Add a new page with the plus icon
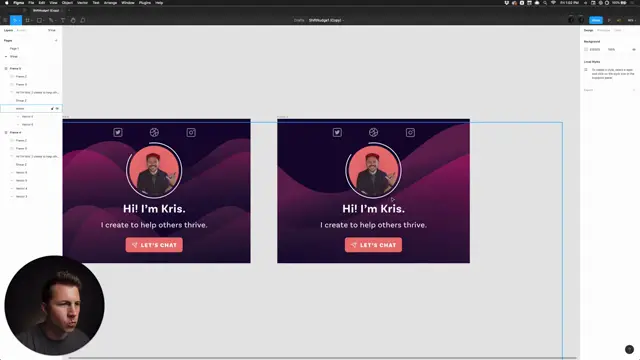Viewport: 640px width, 360px height. pyautogui.click(x=56, y=40)
